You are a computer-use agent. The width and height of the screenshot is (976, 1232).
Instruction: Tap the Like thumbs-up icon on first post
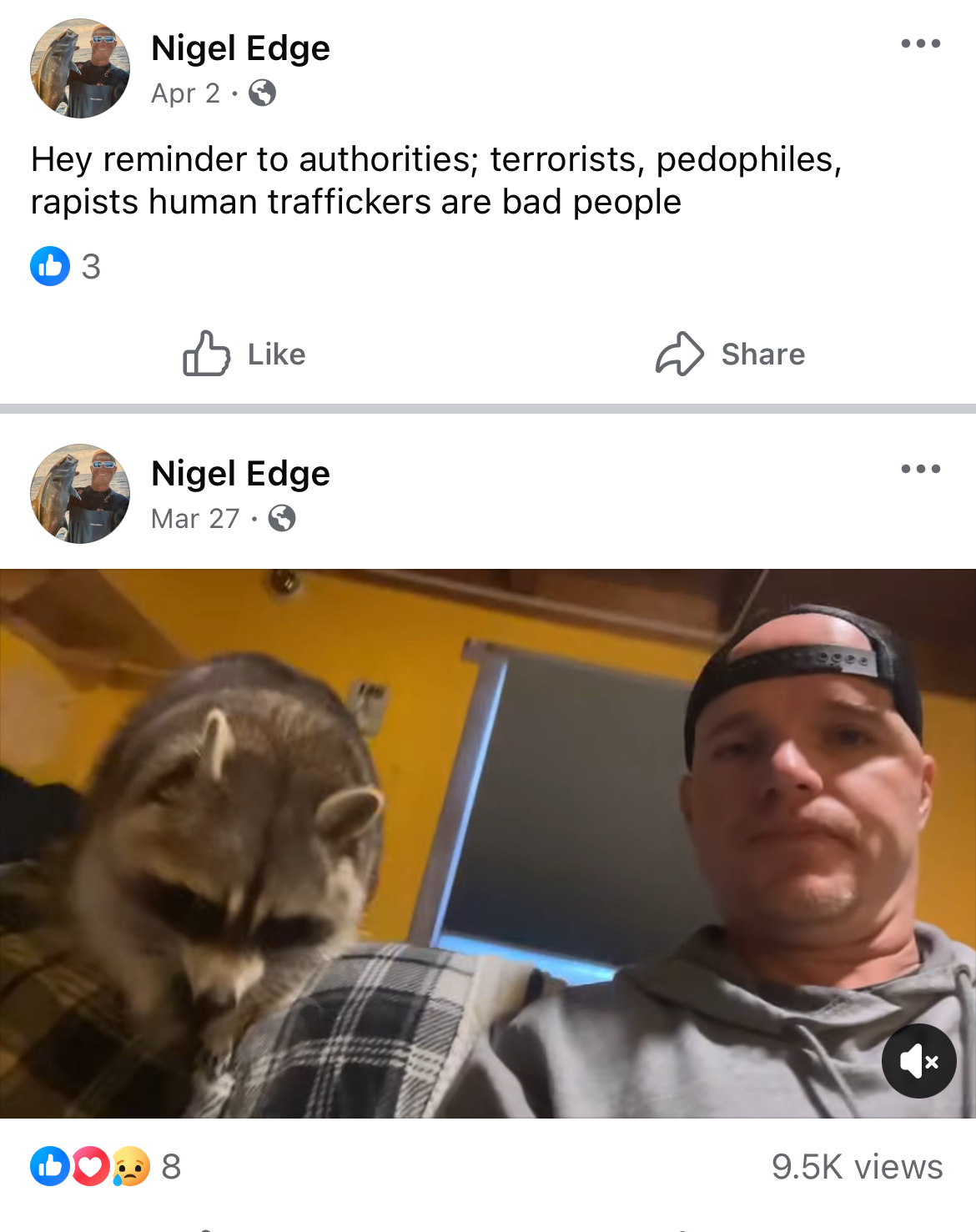(206, 354)
